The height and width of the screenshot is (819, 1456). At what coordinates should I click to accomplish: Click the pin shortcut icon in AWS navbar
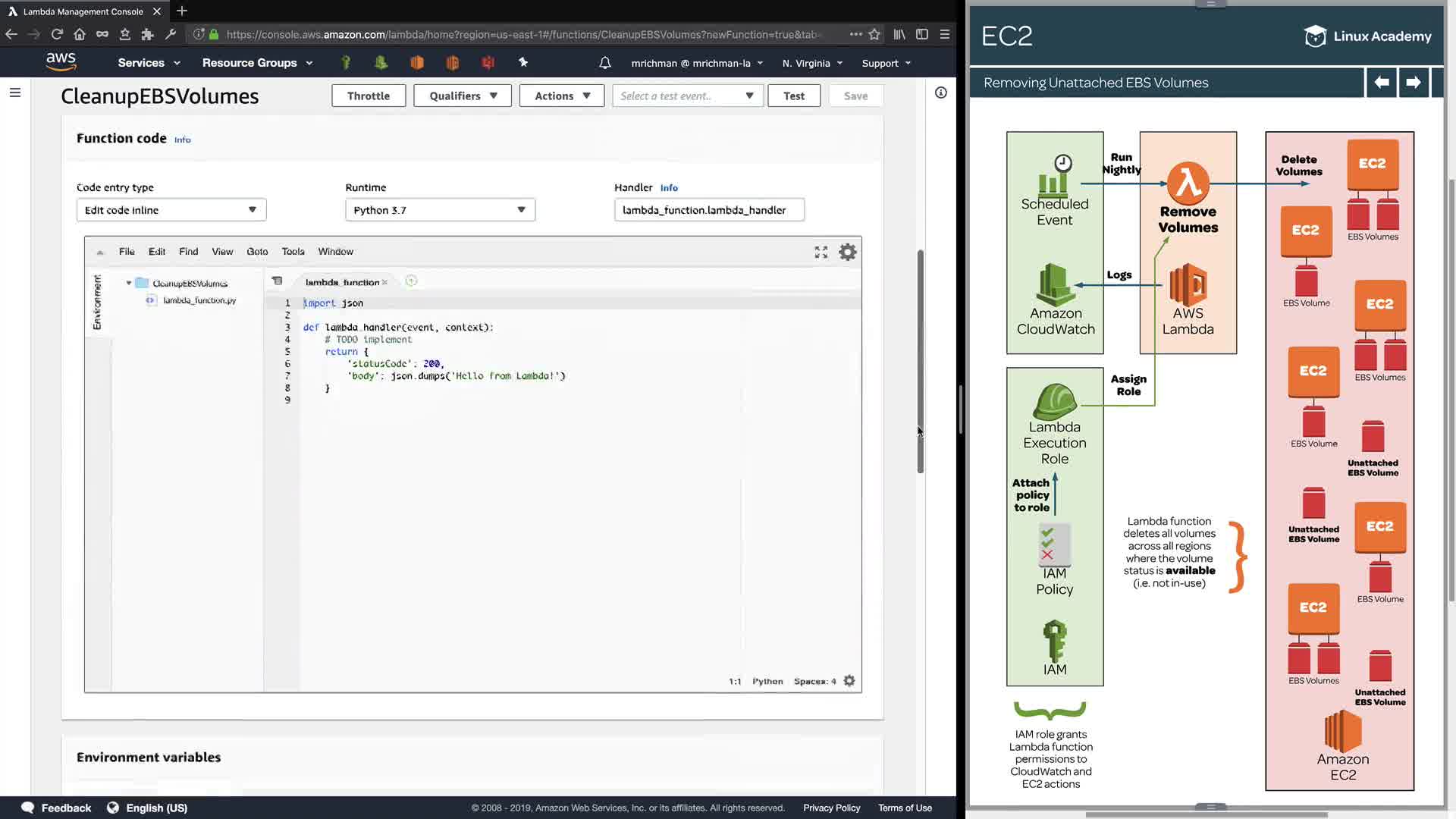pyautogui.click(x=522, y=63)
